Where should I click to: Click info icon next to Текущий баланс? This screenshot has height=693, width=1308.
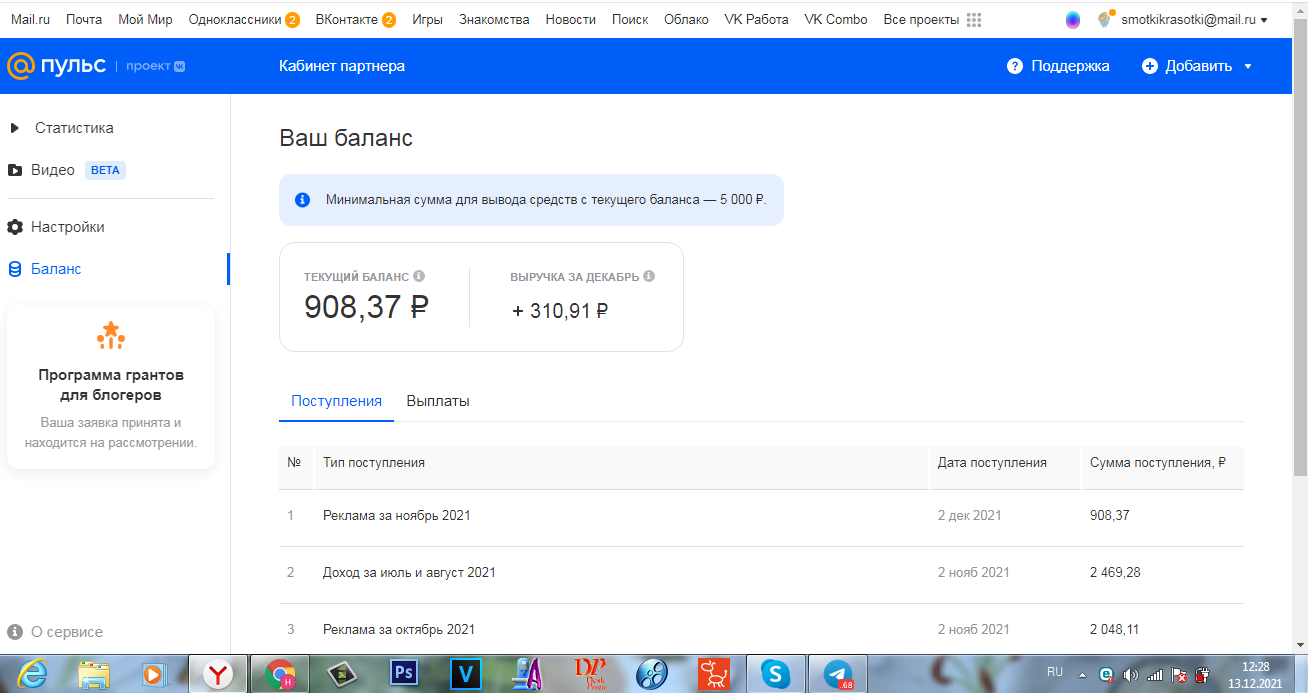(419, 276)
